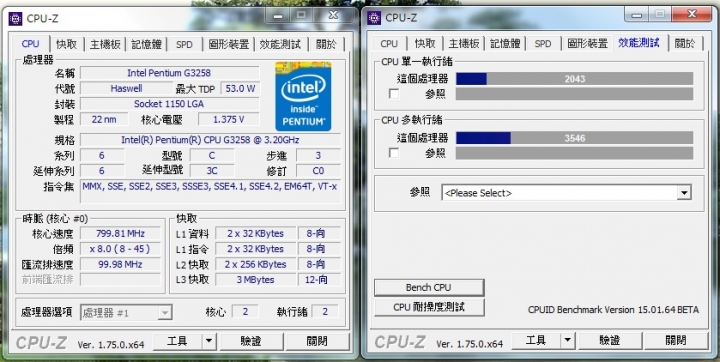Open 快取 tab in right window

coord(425,44)
